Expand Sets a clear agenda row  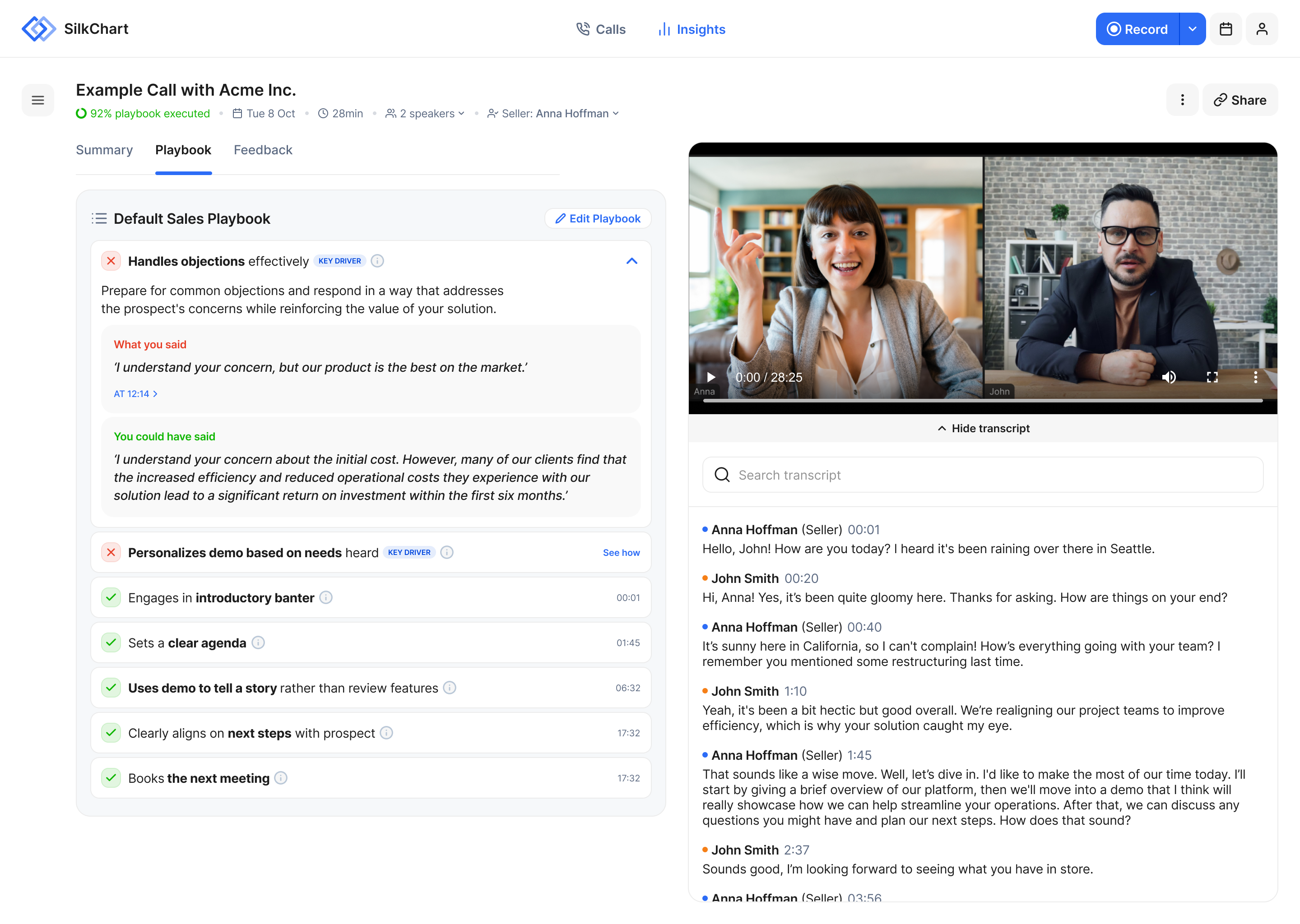(371, 643)
